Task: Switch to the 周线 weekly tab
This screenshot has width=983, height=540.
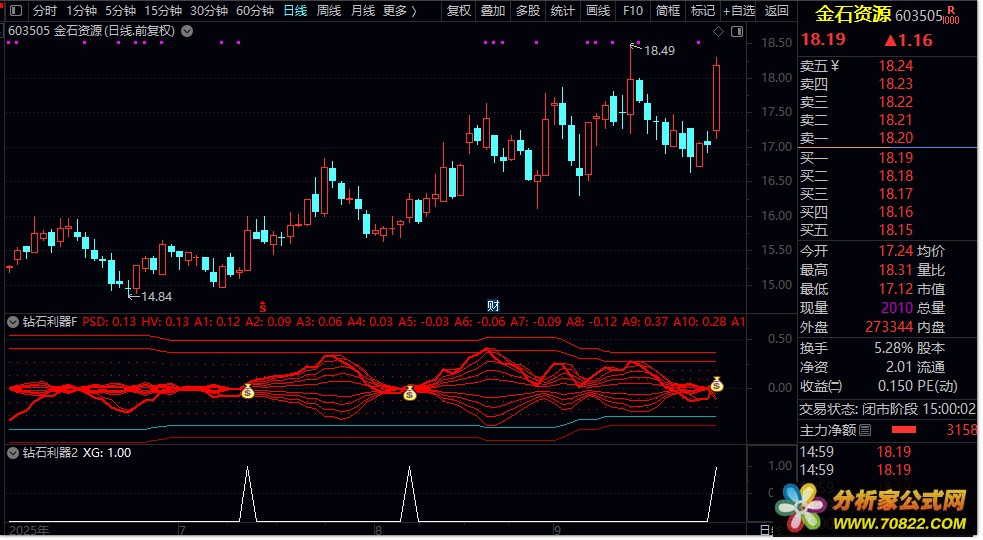Action: click(x=329, y=11)
